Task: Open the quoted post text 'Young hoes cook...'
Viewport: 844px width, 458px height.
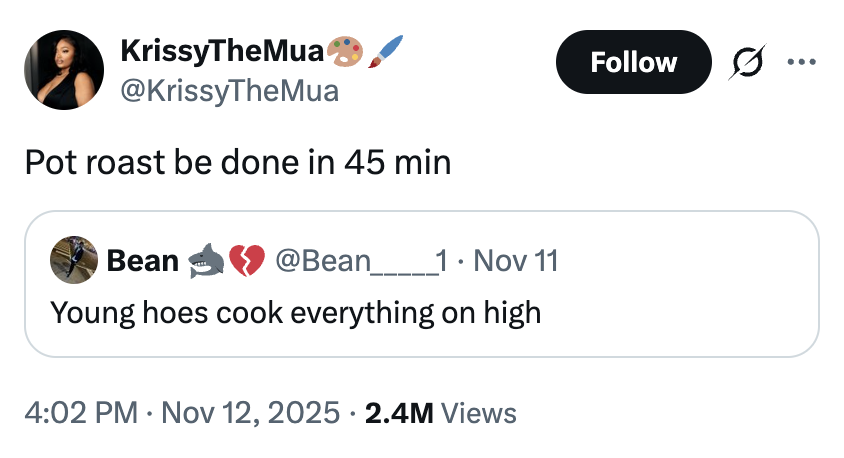Action: click(295, 313)
